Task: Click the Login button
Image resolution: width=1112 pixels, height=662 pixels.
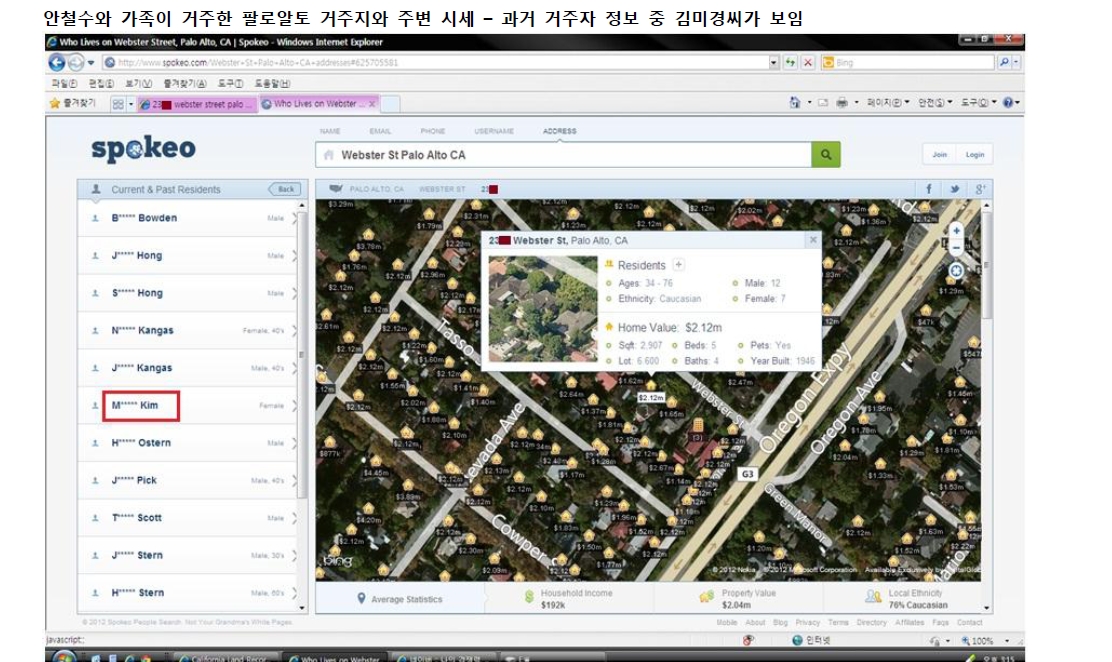Action: 975,154
